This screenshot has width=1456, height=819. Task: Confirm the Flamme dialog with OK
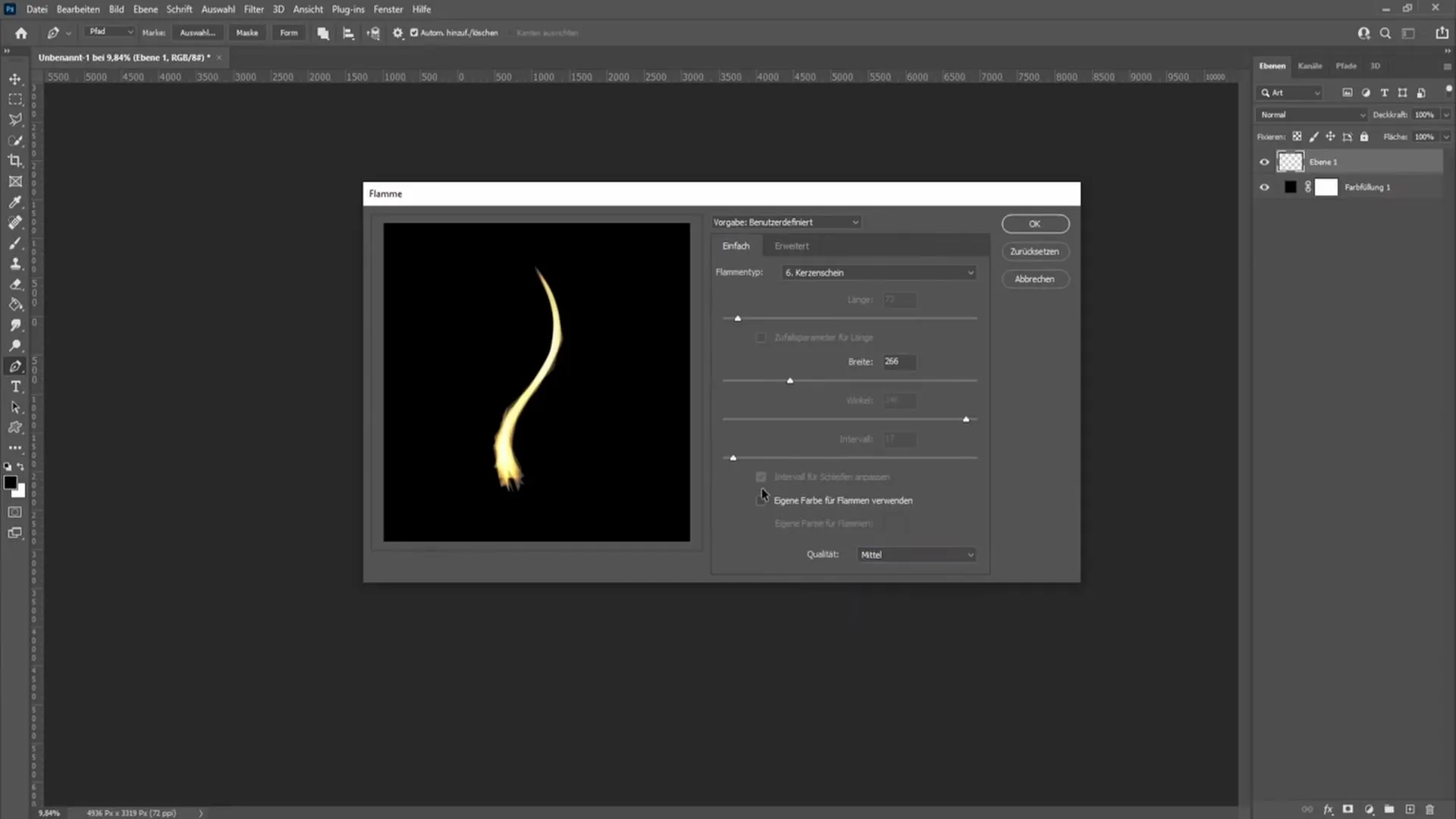(1034, 224)
